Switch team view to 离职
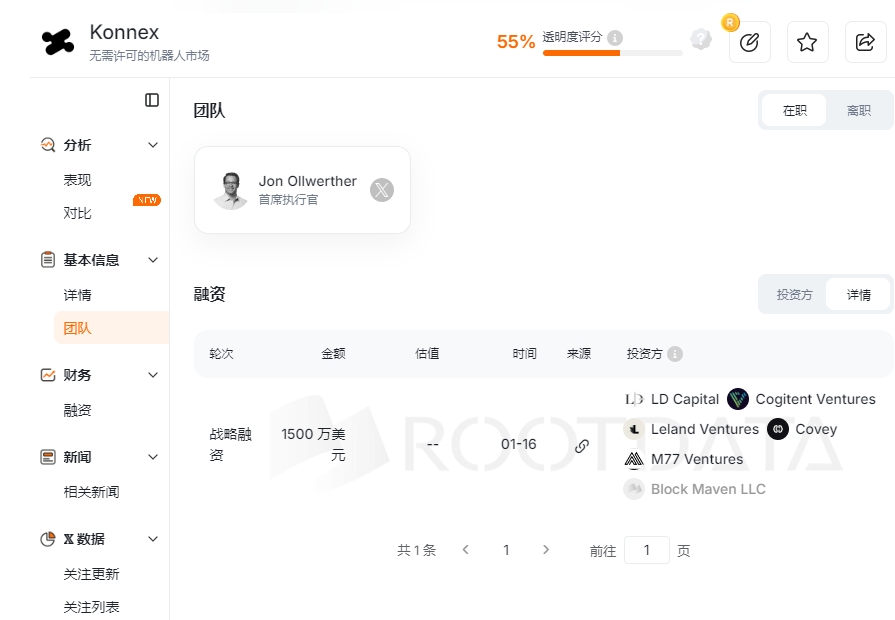 858,110
